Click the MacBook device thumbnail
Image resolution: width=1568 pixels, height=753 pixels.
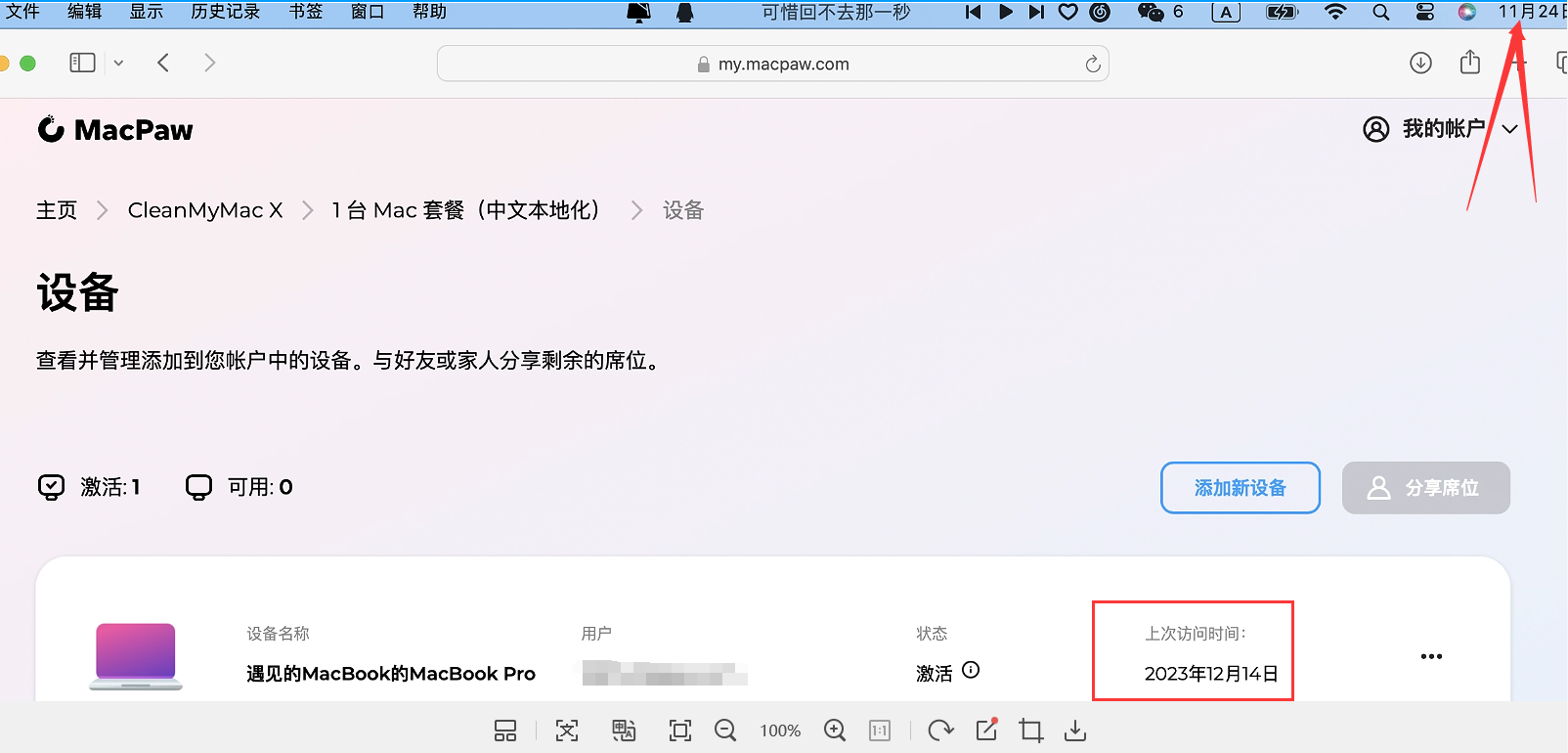[x=136, y=657]
